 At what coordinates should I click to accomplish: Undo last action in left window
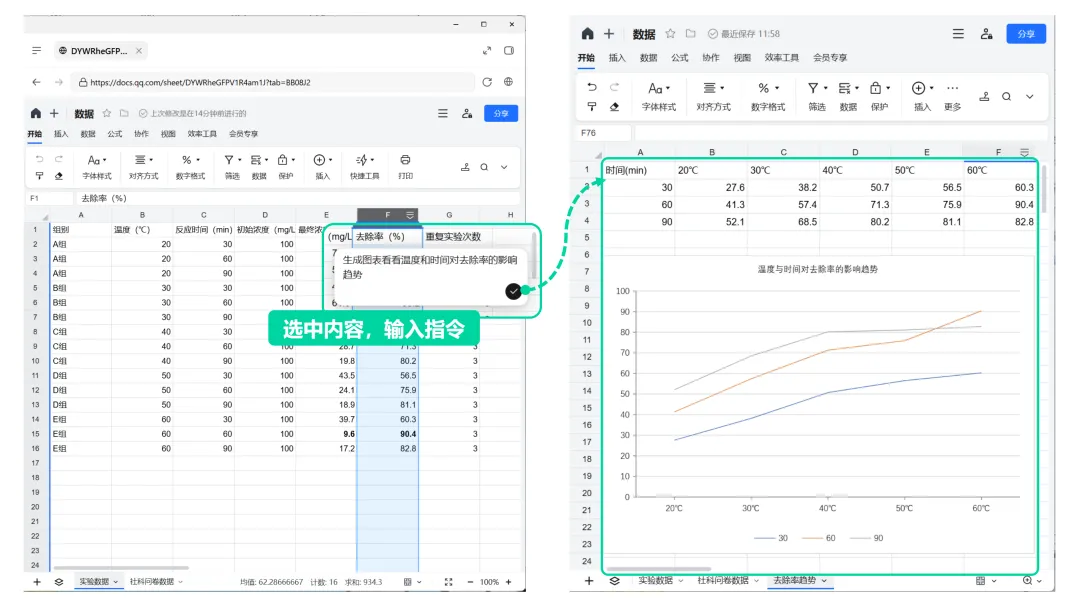click(x=39, y=160)
